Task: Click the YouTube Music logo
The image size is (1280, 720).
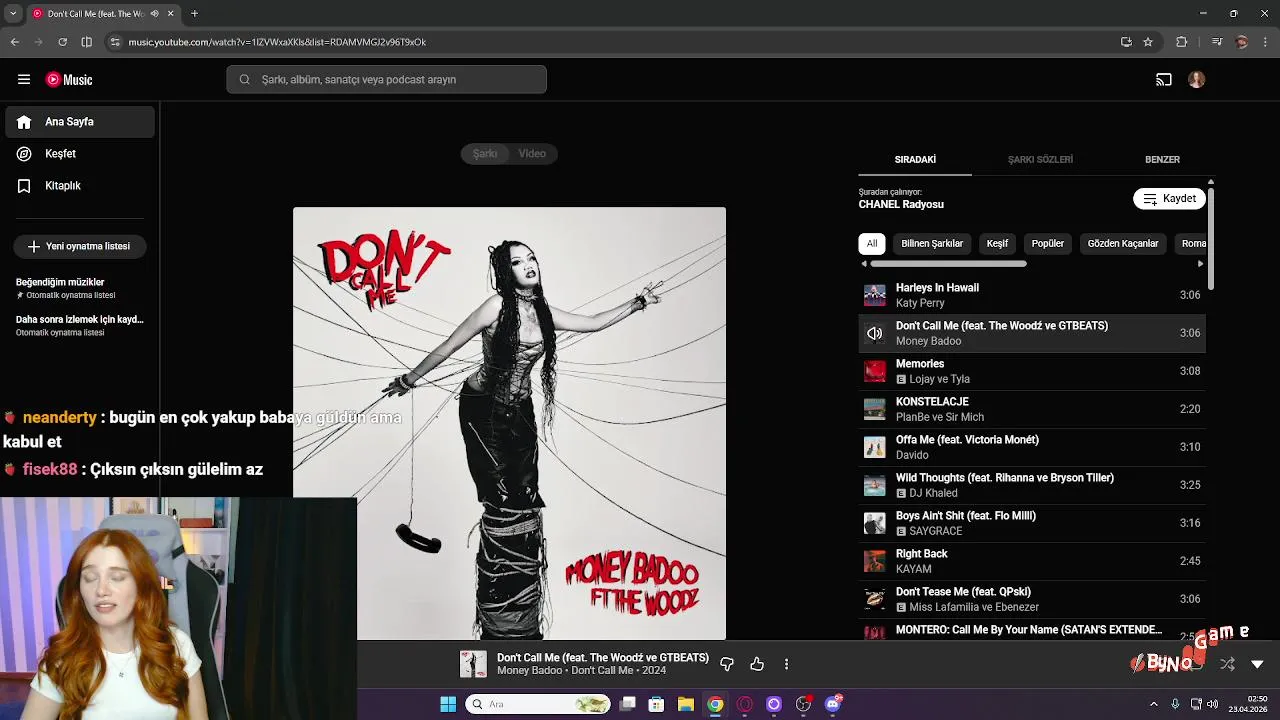Action: (69, 80)
